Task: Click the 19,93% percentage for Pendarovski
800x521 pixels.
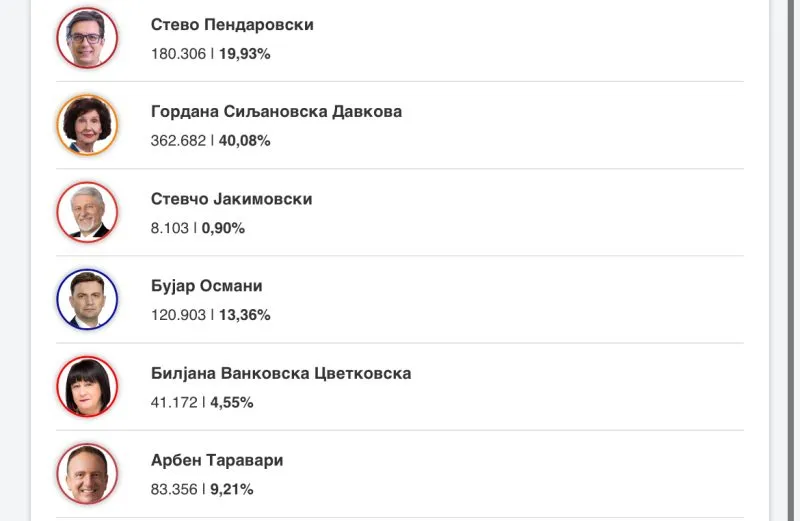Action: click(244, 54)
